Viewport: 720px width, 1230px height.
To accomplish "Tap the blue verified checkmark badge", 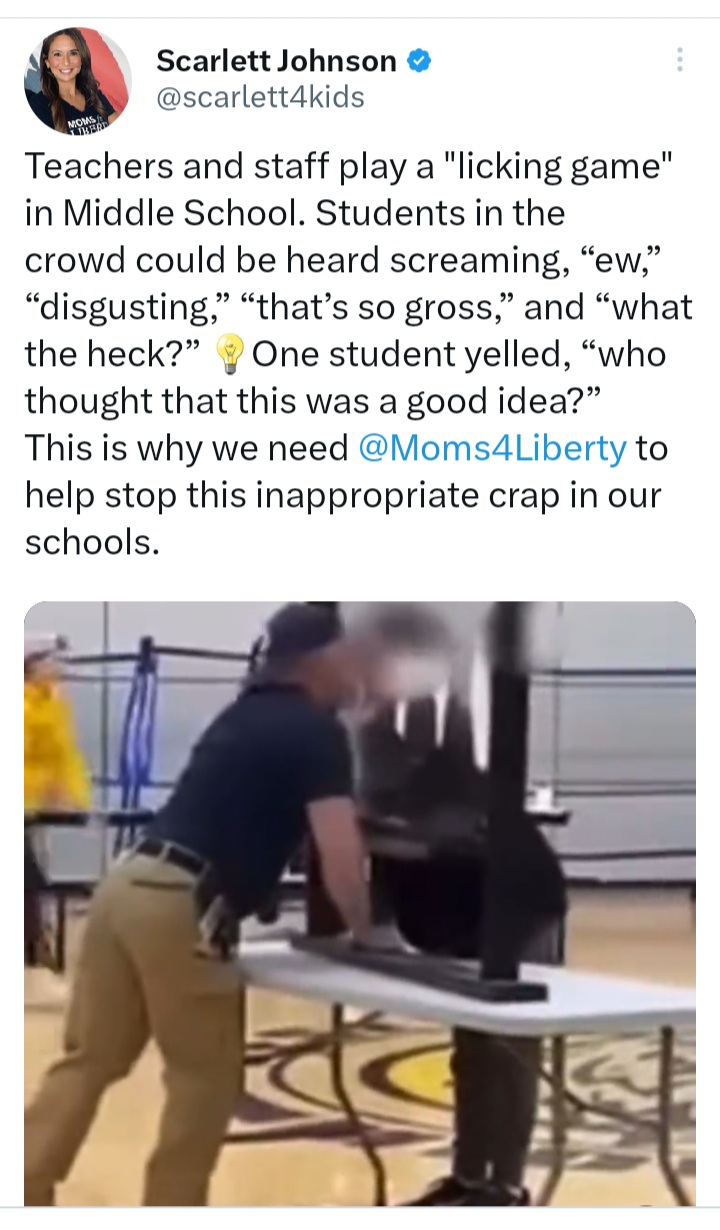I will coord(419,61).
